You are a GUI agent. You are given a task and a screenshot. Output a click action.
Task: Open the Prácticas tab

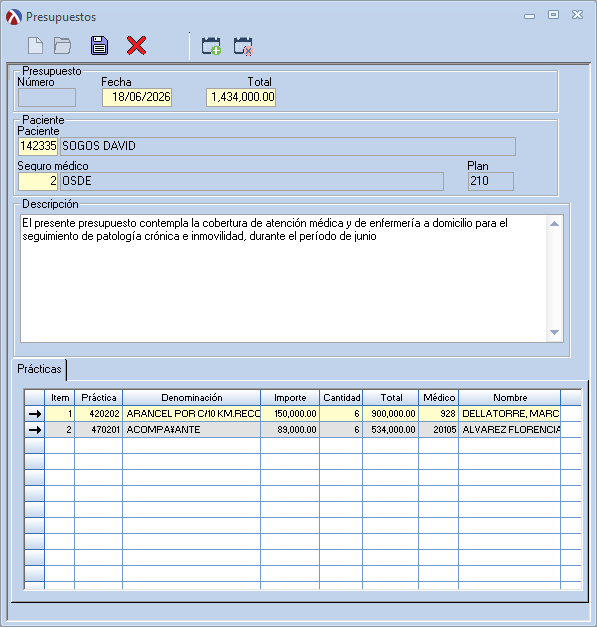[39, 369]
